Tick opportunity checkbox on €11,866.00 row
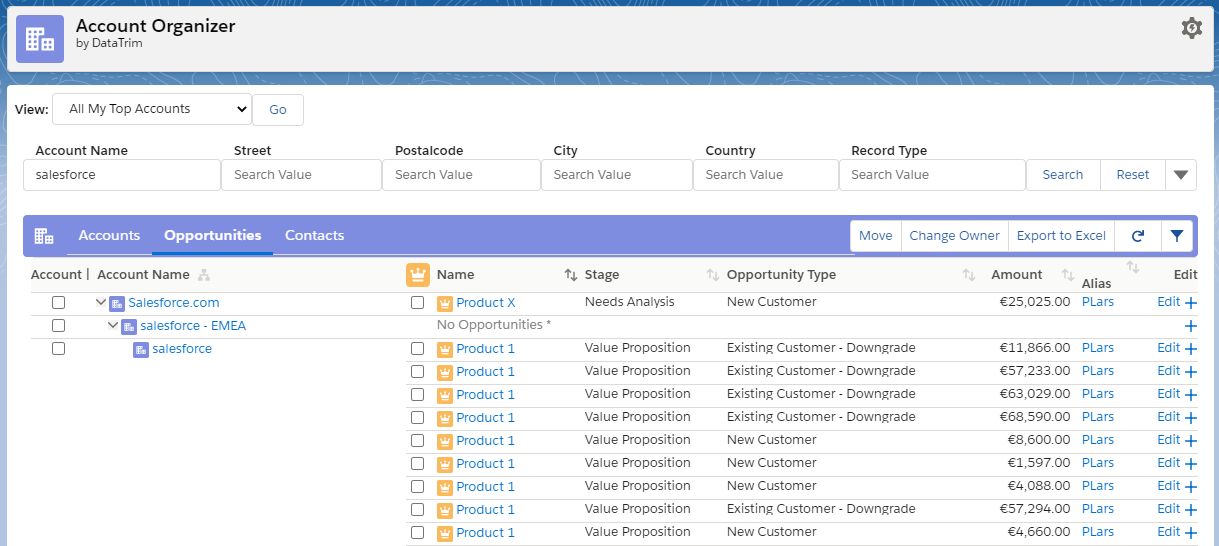The width and height of the screenshot is (1219, 546). tap(418, 348)
